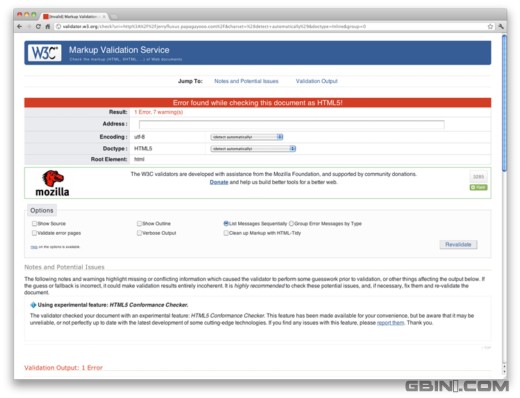520x398 pixels.
Task: Click the Revalidate button
Action: click(458, 244)
